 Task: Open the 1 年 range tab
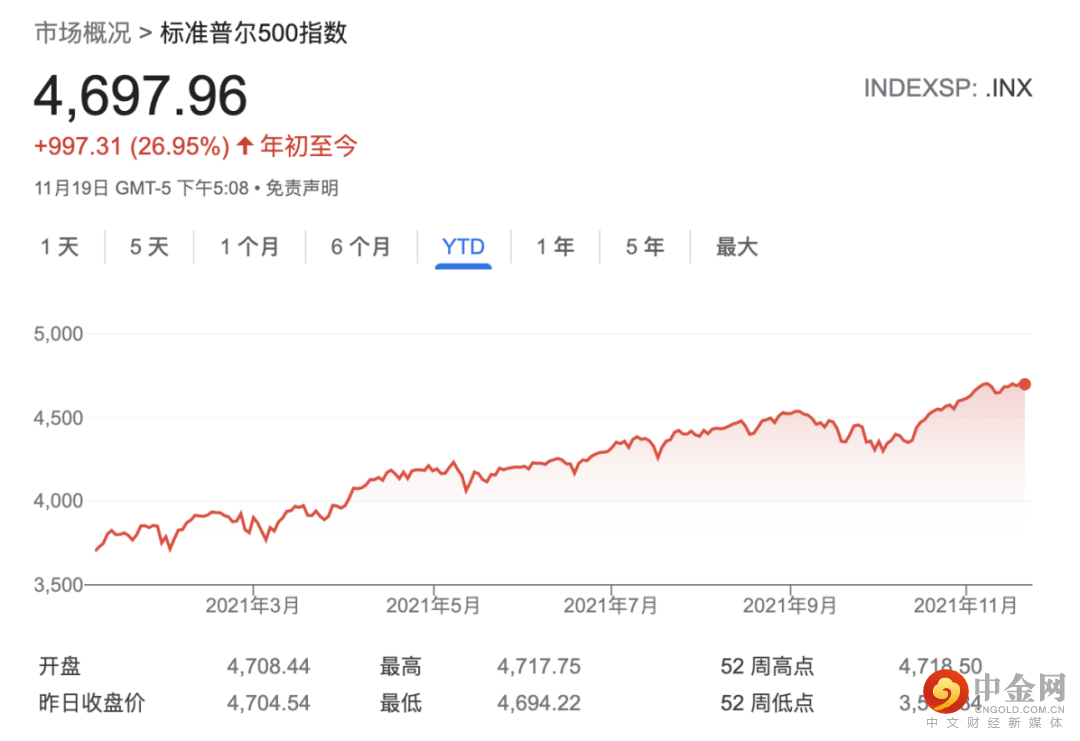click(555, 247)
